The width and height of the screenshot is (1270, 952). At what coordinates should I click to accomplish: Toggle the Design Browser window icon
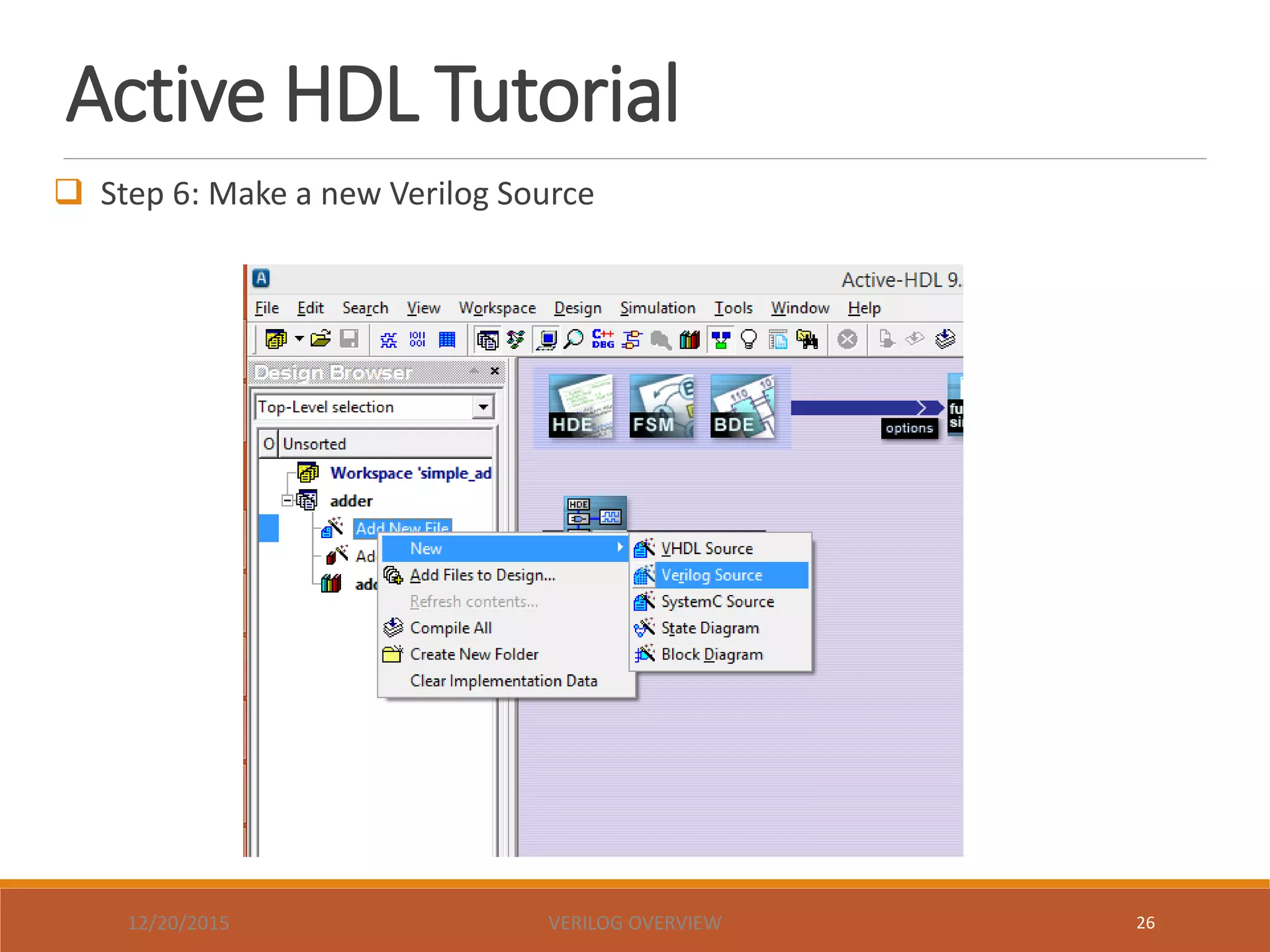(487, 340)
